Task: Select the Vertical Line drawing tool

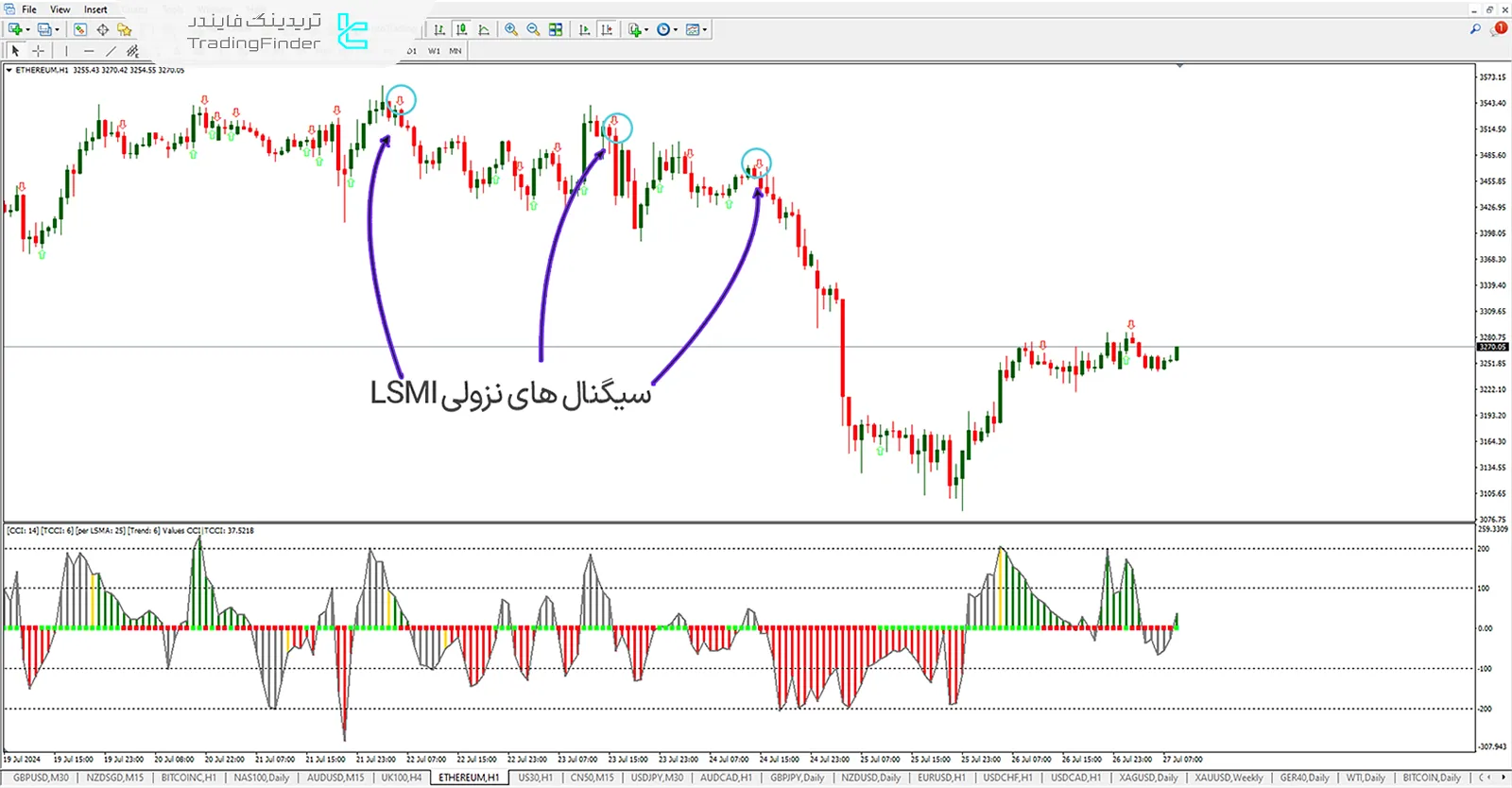Action: [66, 51]
